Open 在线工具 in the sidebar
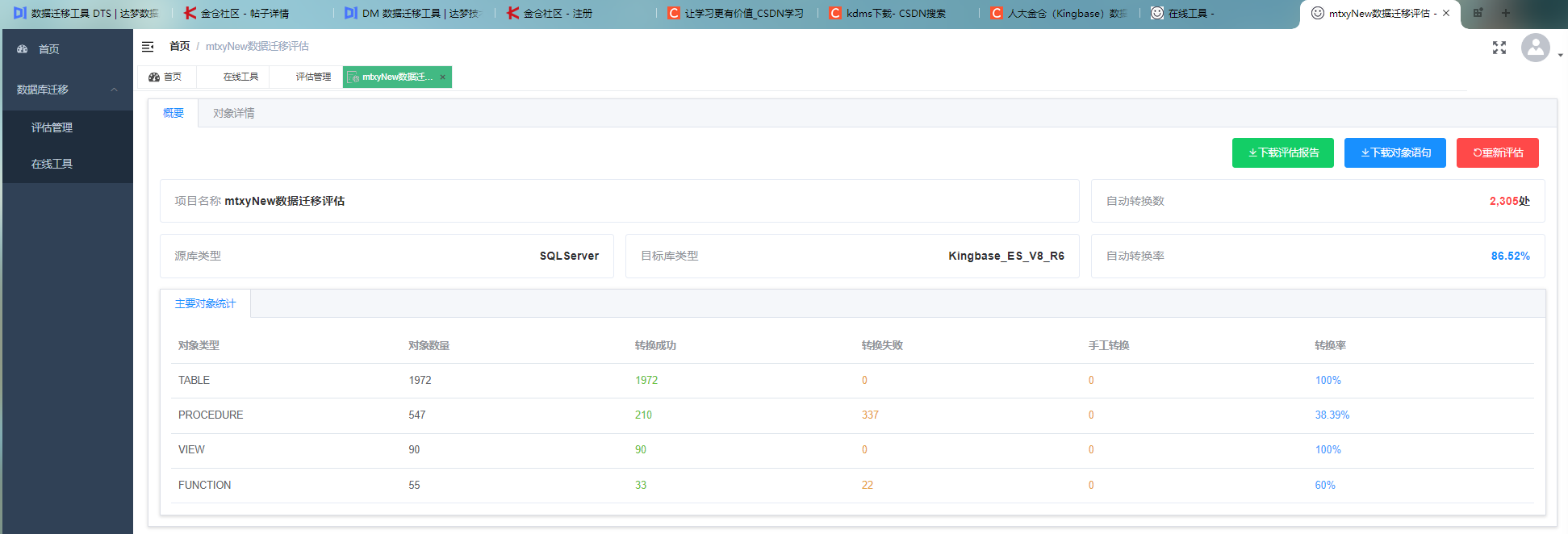This screenshot has height=534, width=1568. [x=52, y=164]
